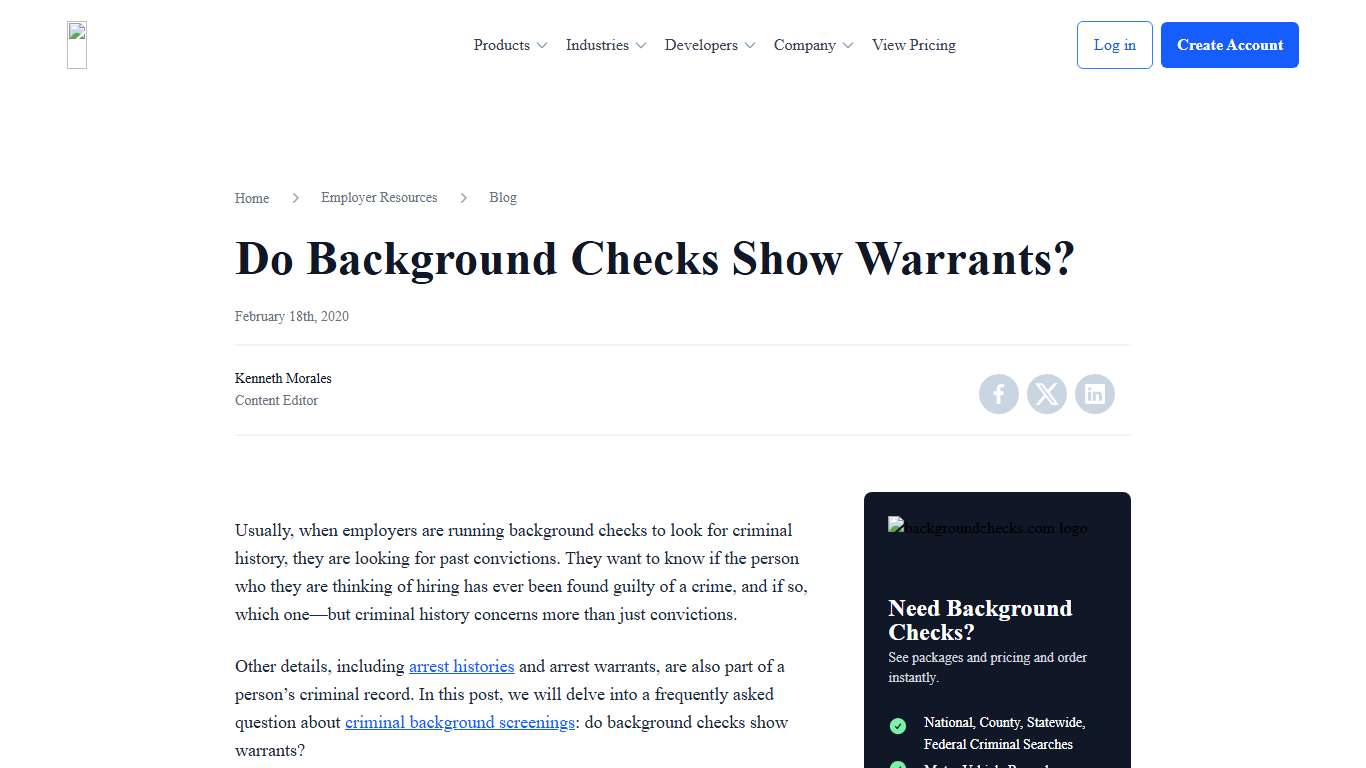Open the View Pricing menu item
The image size is (1366, 768).
913,45
